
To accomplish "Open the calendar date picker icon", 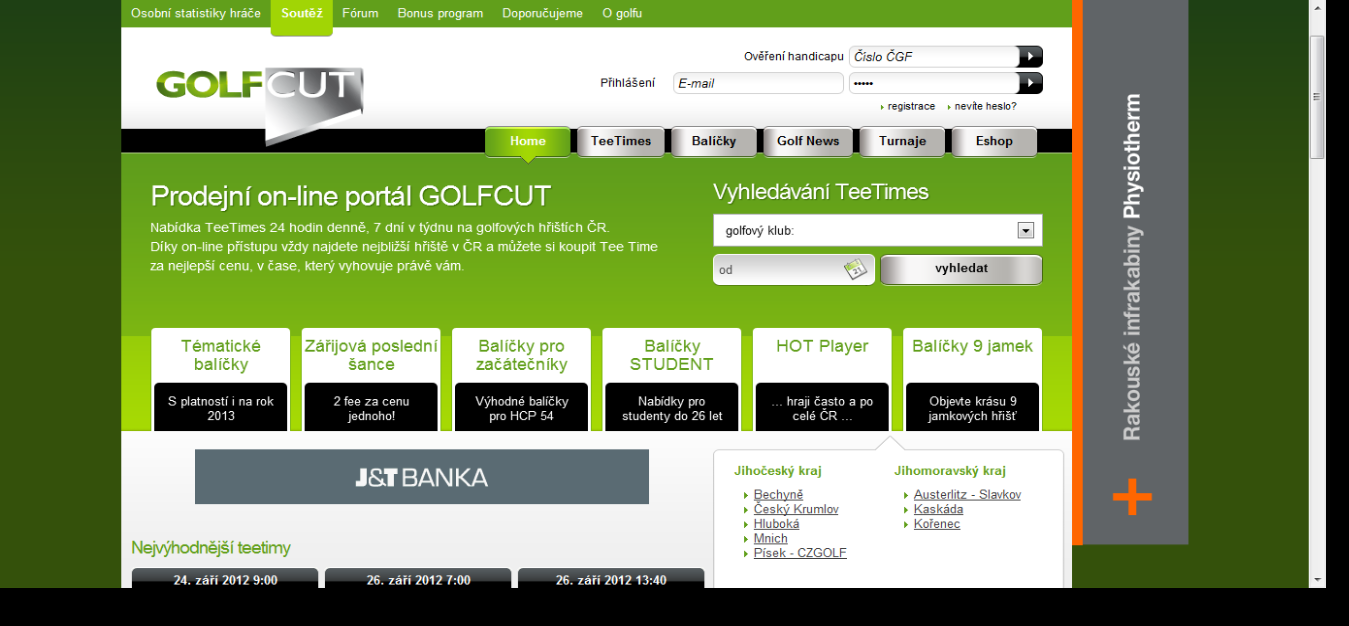I will pos(855,269).
